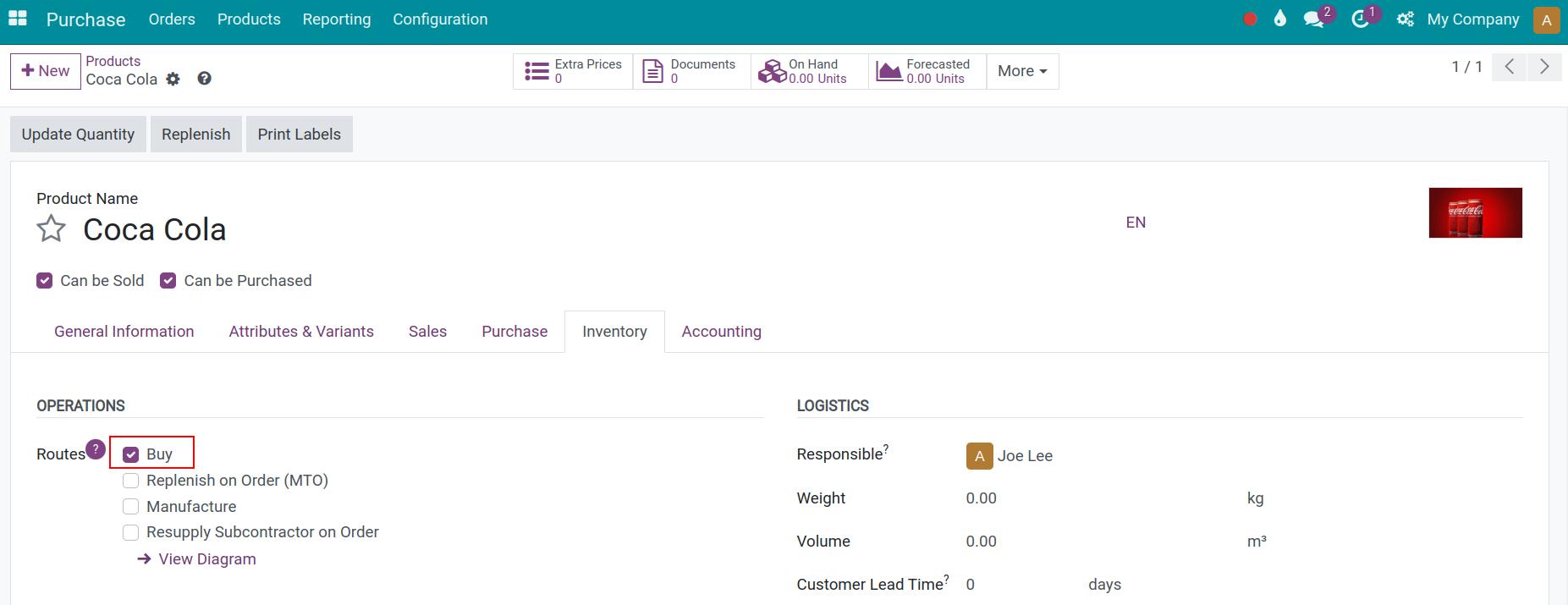Enable the Manufacture route
Image resolution: width=1568 pixels, height=605 pixels.
coord(131,507)
